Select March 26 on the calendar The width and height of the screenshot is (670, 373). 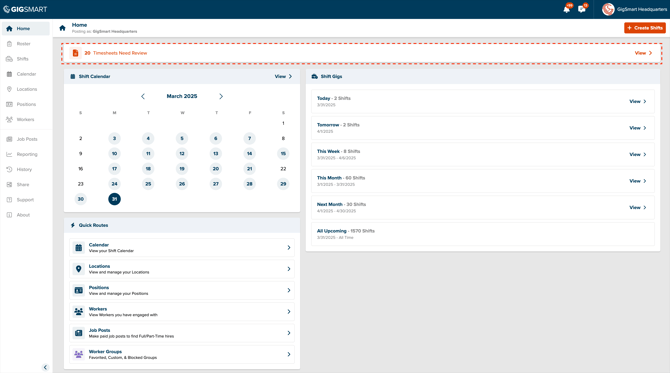click(x=182, y=184)
